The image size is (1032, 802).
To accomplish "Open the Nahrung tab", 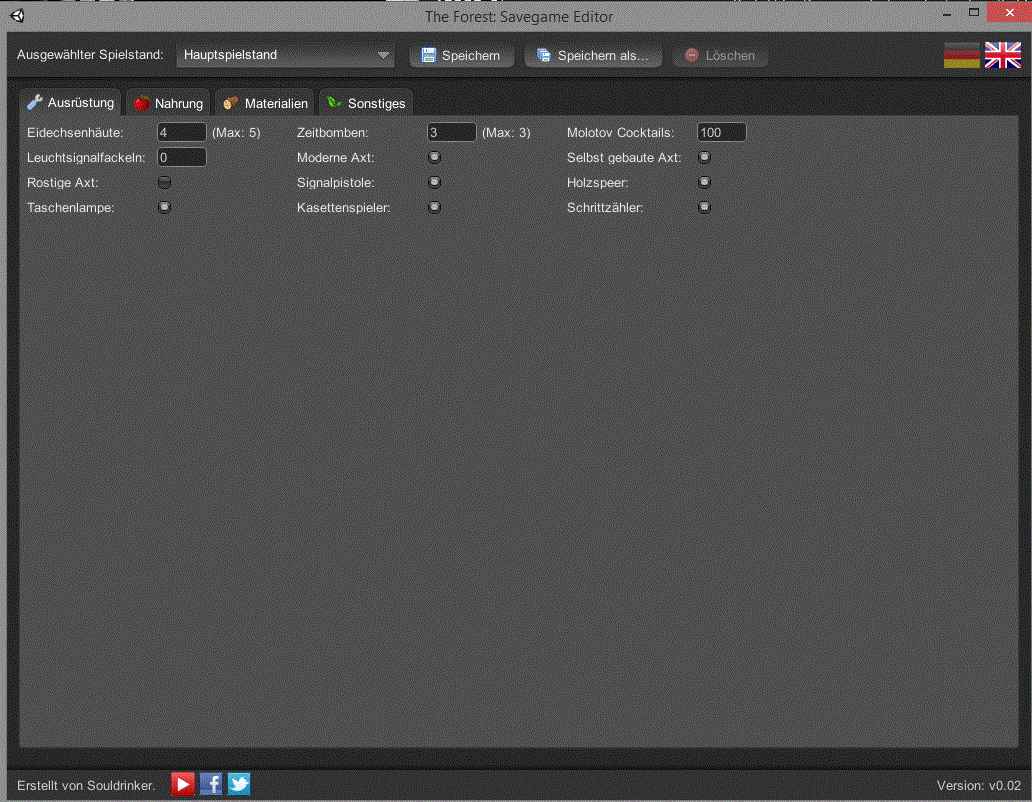I will 168,103.
